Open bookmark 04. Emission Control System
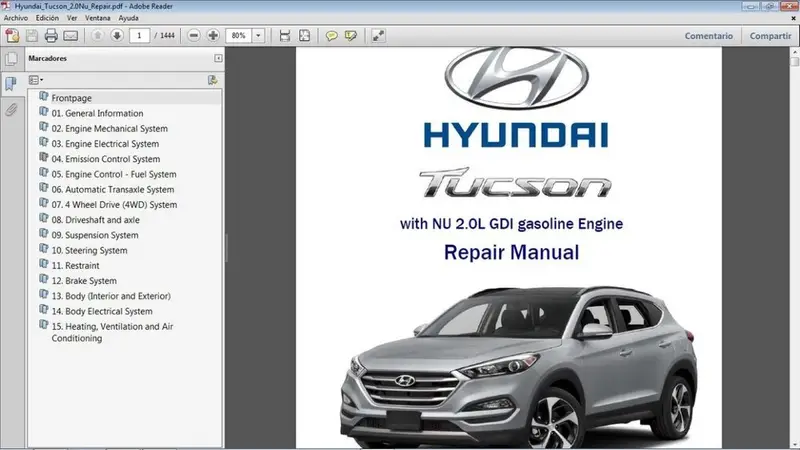This screenshot has height=450, width=800. (106, 159)
